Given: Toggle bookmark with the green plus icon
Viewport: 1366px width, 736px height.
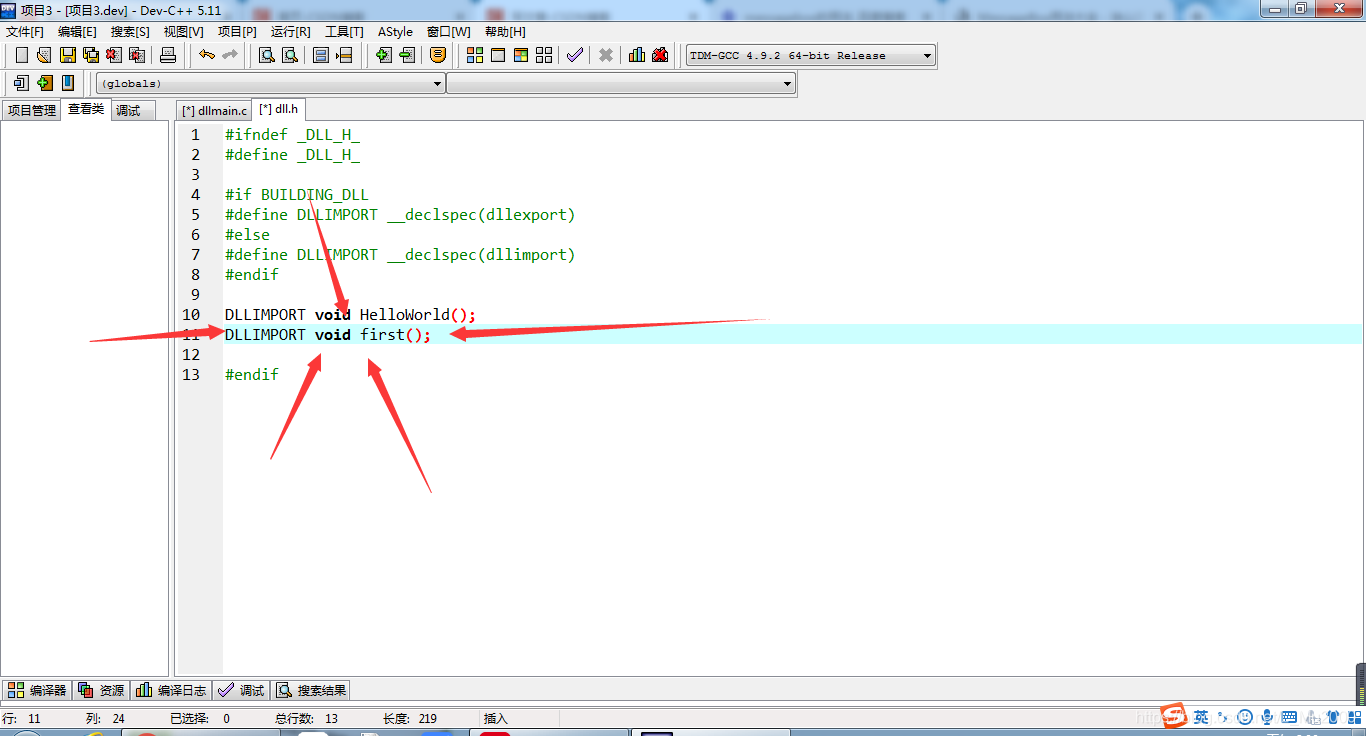Looking at the screenshot, I should point(44,83).
